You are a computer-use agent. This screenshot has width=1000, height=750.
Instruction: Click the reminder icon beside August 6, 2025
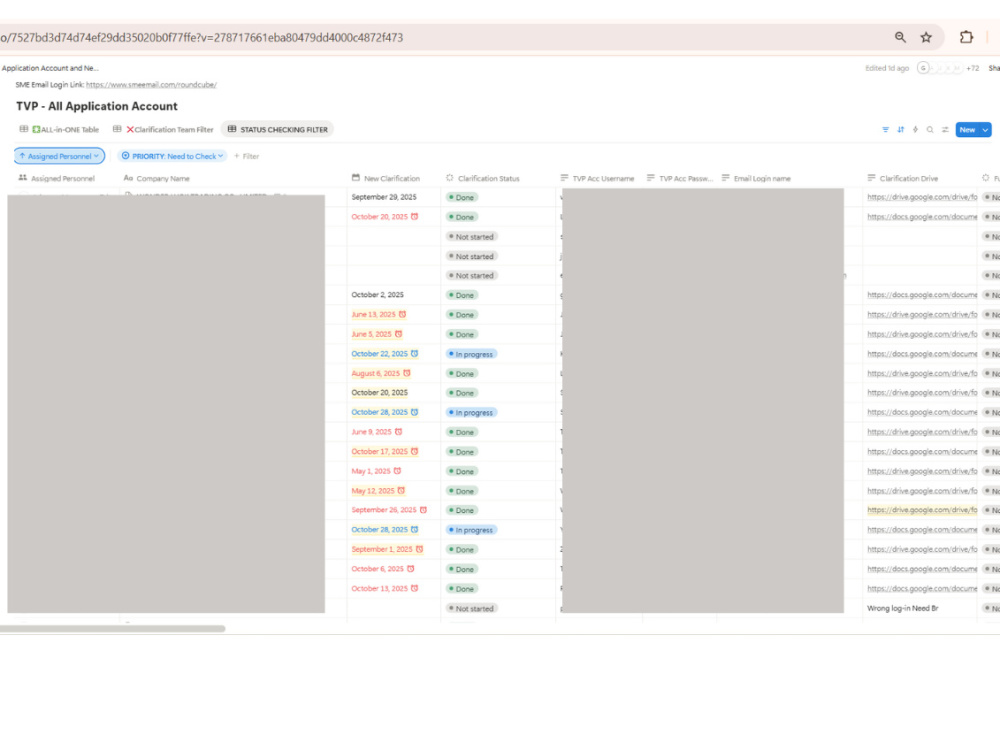(x=407, y=374)
